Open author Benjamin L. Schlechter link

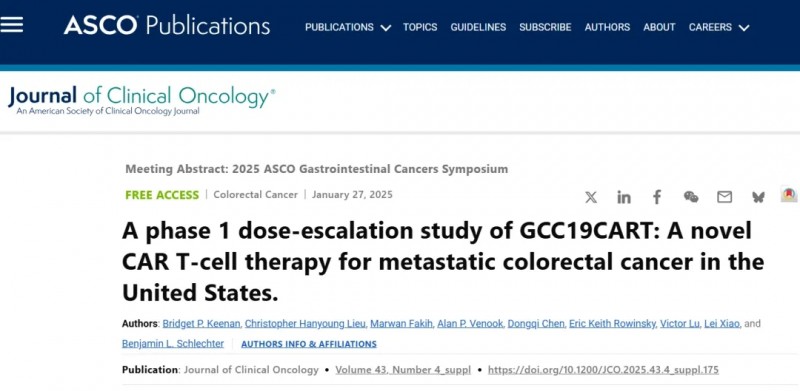click(x=172, y=344)
